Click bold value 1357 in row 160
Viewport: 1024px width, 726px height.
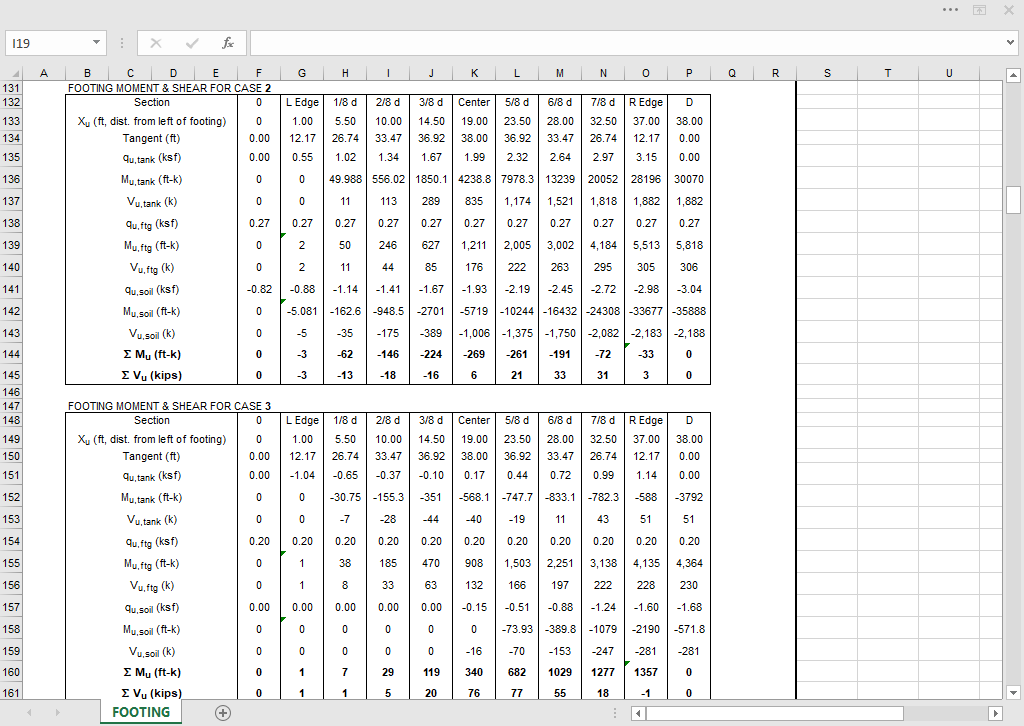click(646, 672)
